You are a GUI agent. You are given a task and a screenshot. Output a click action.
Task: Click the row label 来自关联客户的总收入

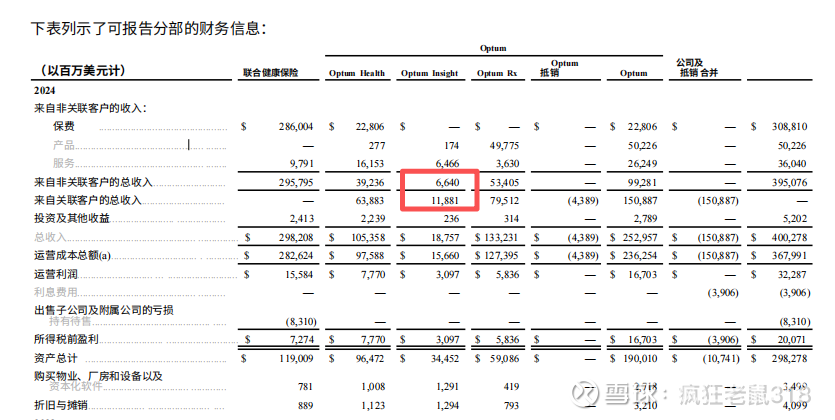click(x=88, y=200)
